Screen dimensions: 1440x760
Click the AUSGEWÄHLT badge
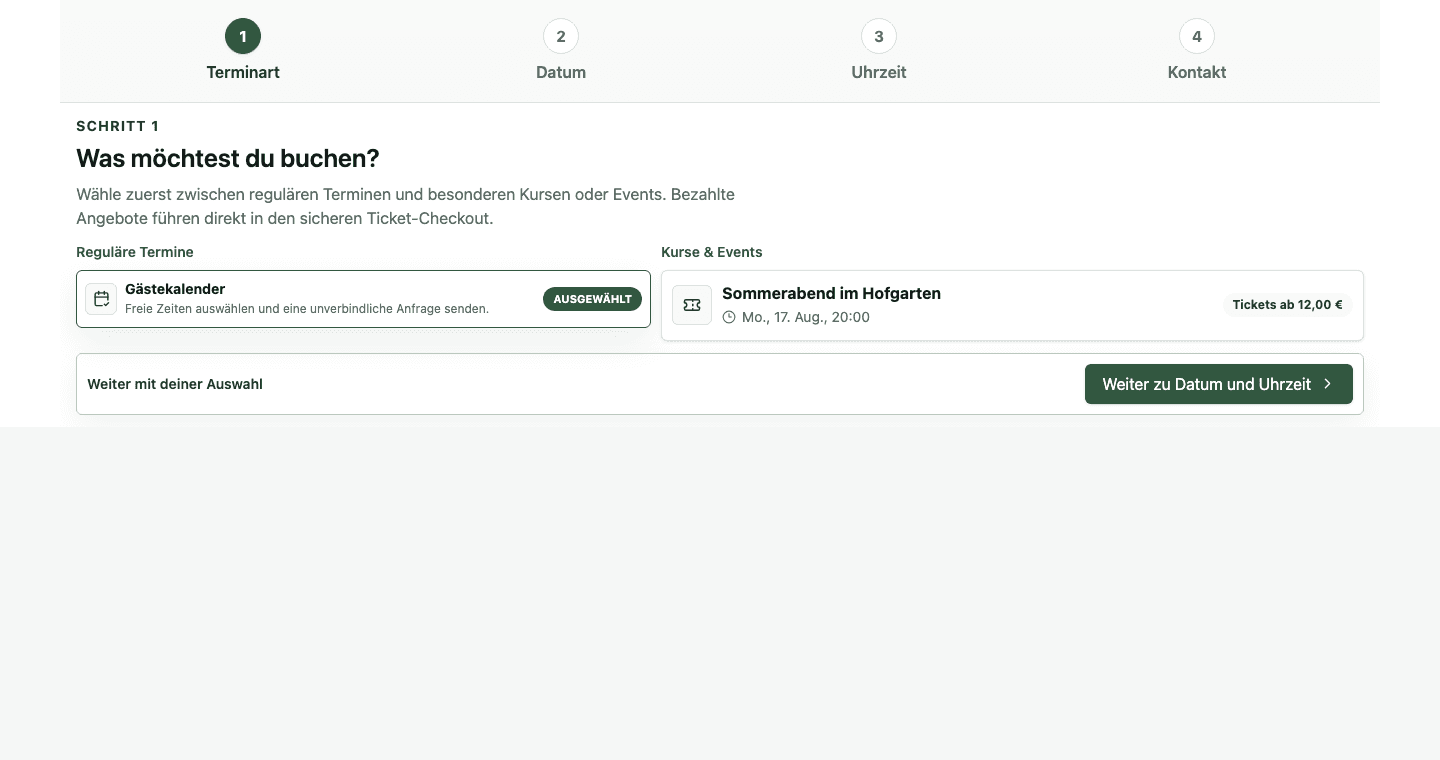(x=592, y=299)
